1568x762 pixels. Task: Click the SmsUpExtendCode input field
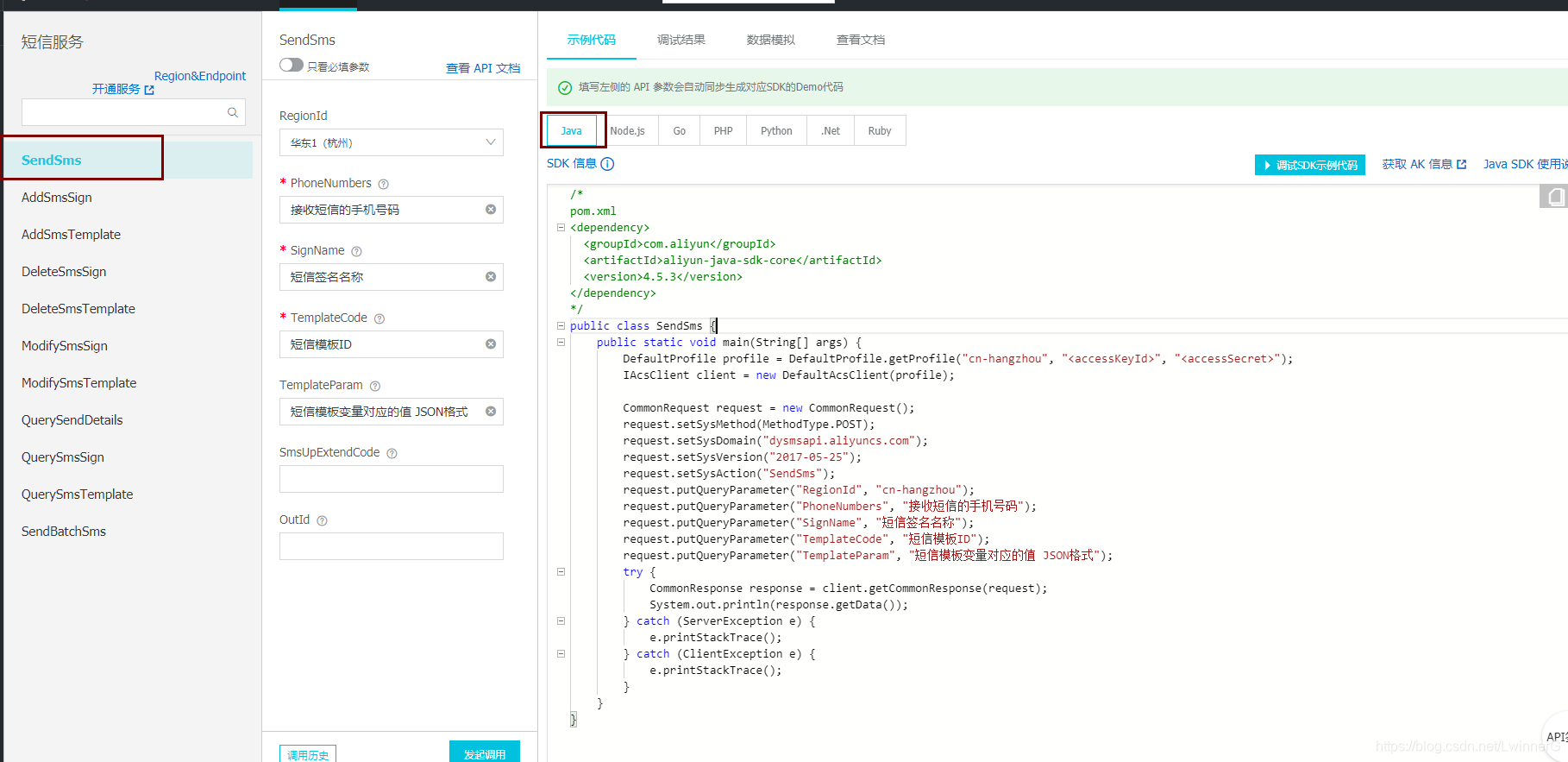[392, 479]
